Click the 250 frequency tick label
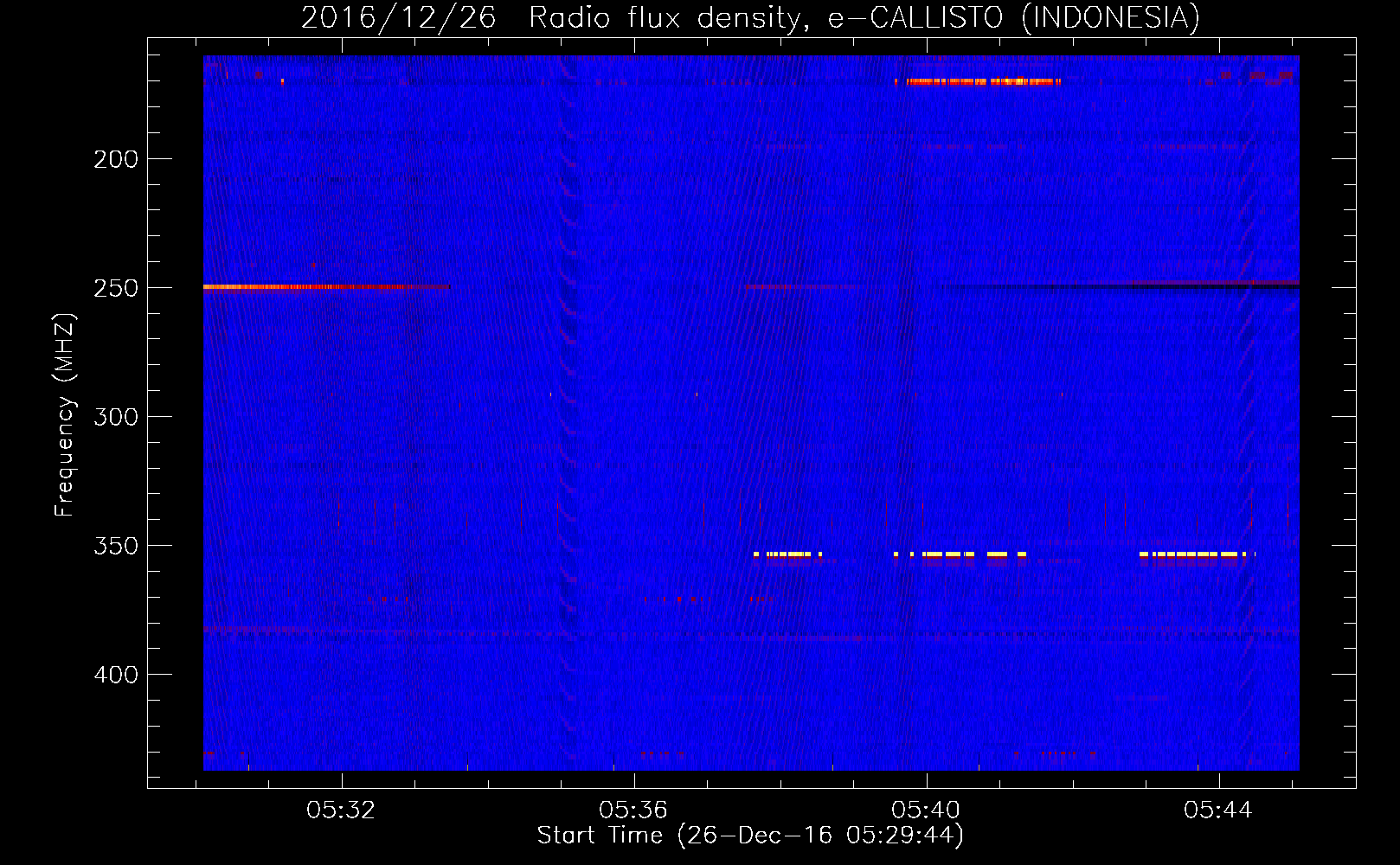The width and height of the screenshot is (1400, 865). click(116, 288)
